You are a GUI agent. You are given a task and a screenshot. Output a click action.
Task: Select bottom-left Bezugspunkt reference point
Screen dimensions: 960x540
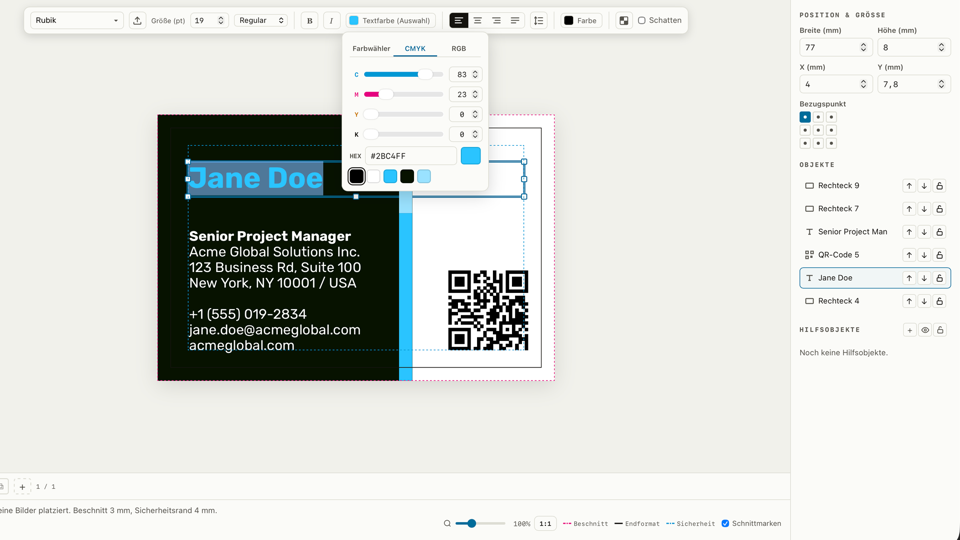click(x=805, y=143)
